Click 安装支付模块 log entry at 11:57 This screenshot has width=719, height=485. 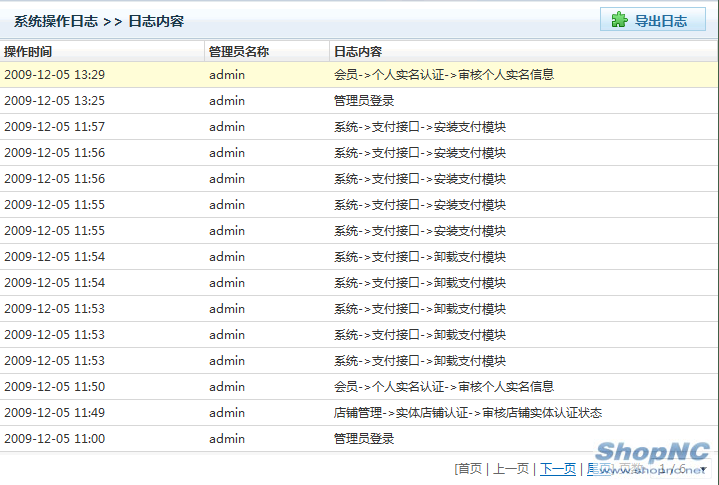coord(420,127)
